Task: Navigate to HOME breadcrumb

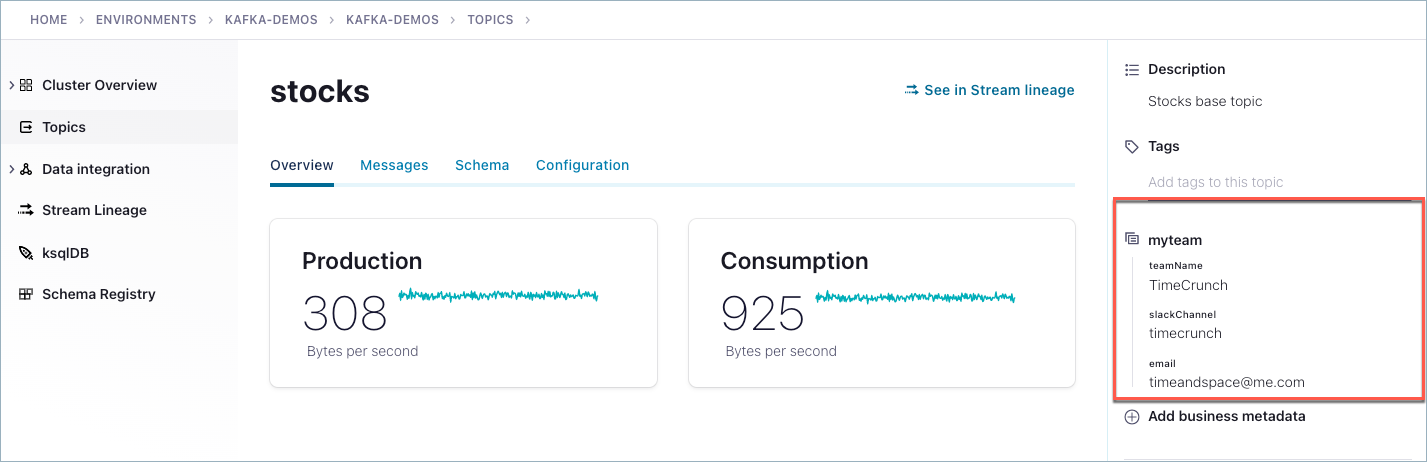Action: pyautogui.click(x=49, y=20)
